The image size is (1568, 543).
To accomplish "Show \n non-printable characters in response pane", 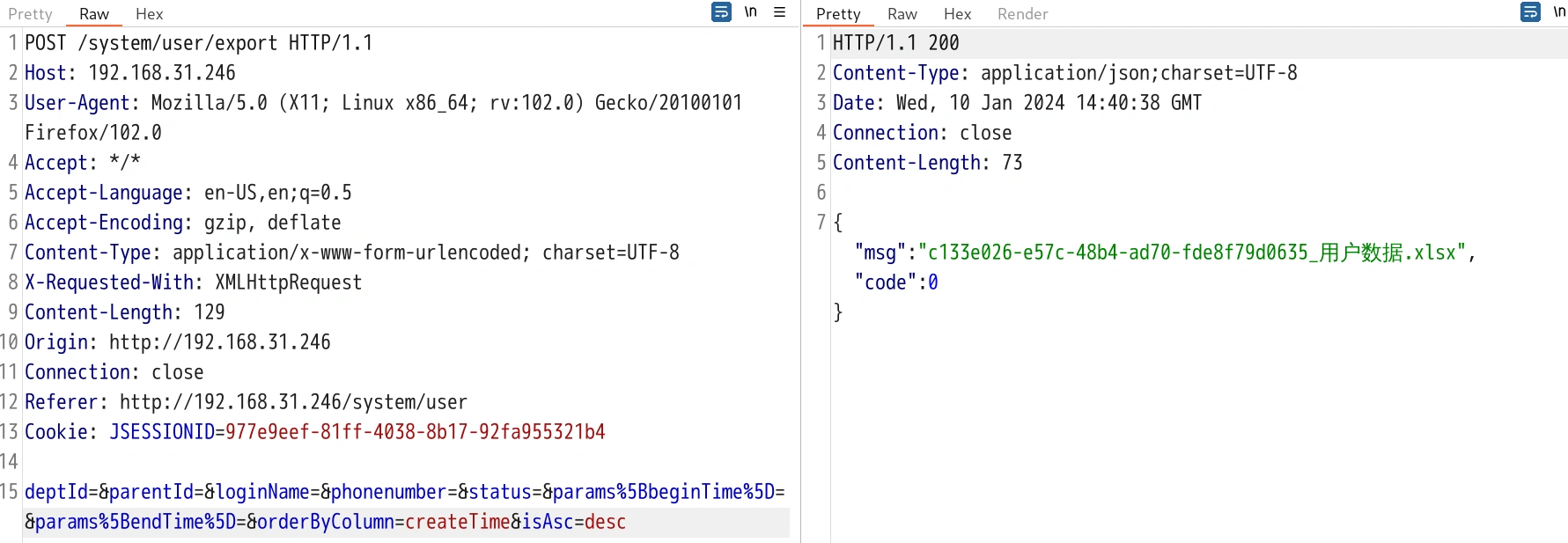I will [1558, 12].
